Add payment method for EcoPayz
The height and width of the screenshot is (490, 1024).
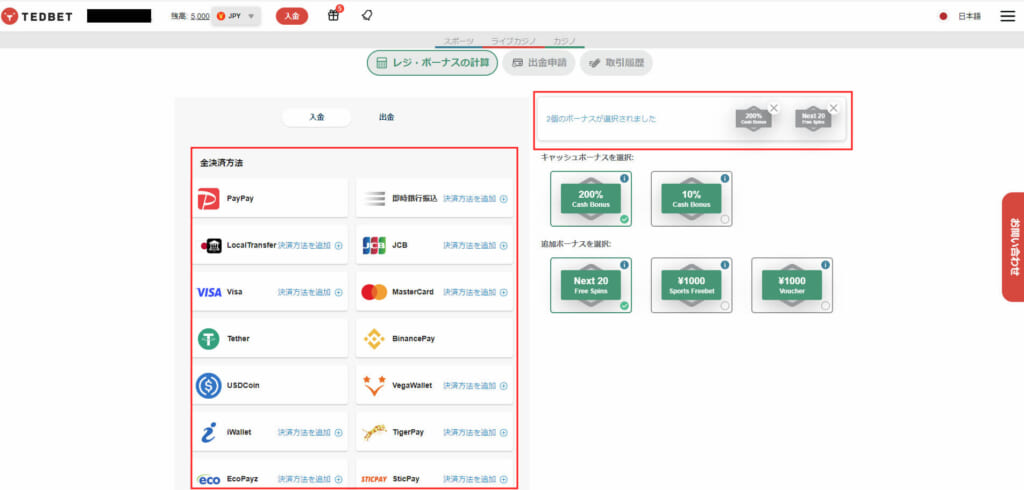(x=310, y=479)
